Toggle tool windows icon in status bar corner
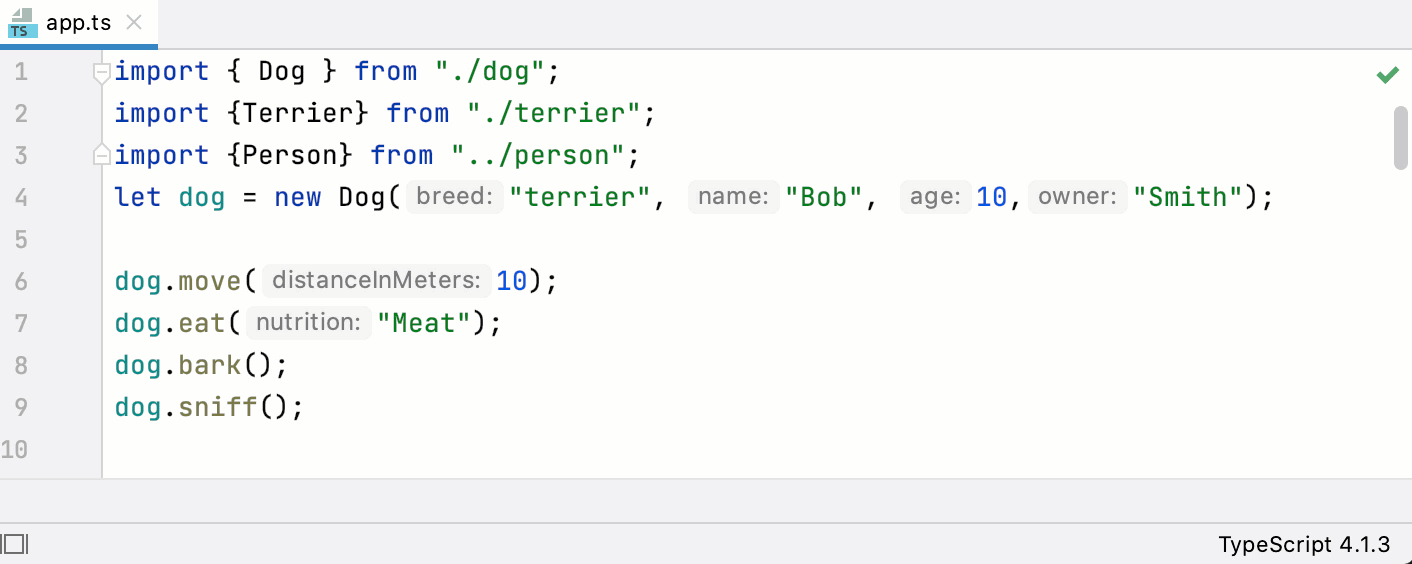The height and width of the screenshot is (564, 1412). 15,543
